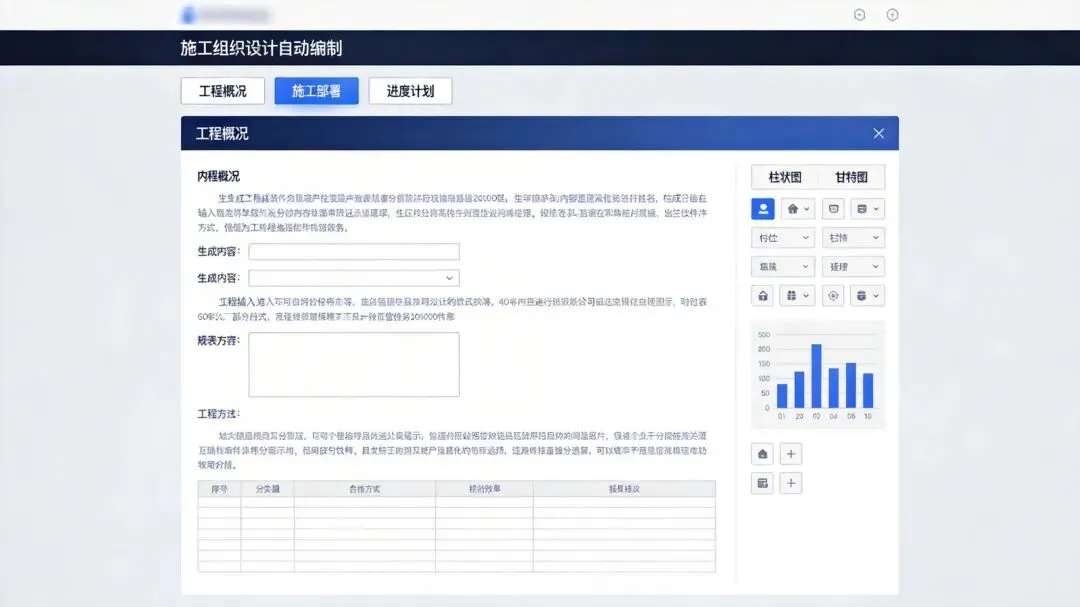1080x607 pixels.
Task: Click the 施工组织设计自动编制 page title
Action: tap(261, 48)
